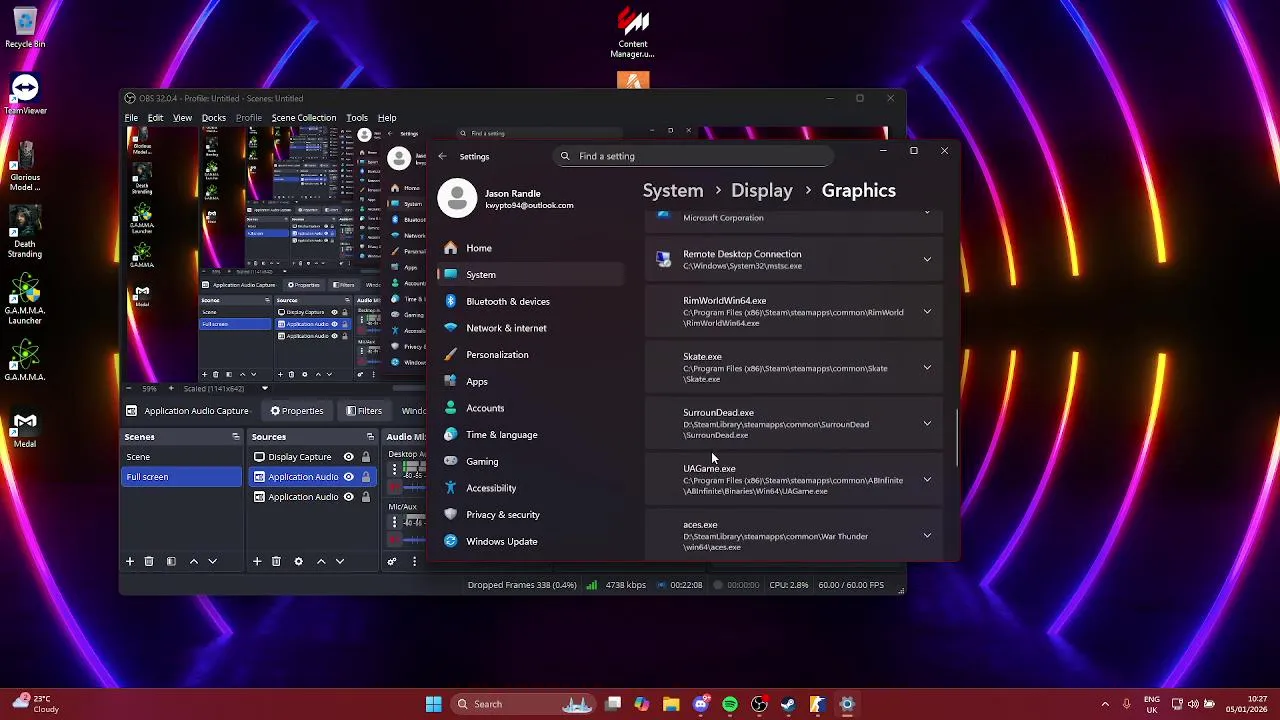Open Steam from the taskbar

tap(788, 704)
